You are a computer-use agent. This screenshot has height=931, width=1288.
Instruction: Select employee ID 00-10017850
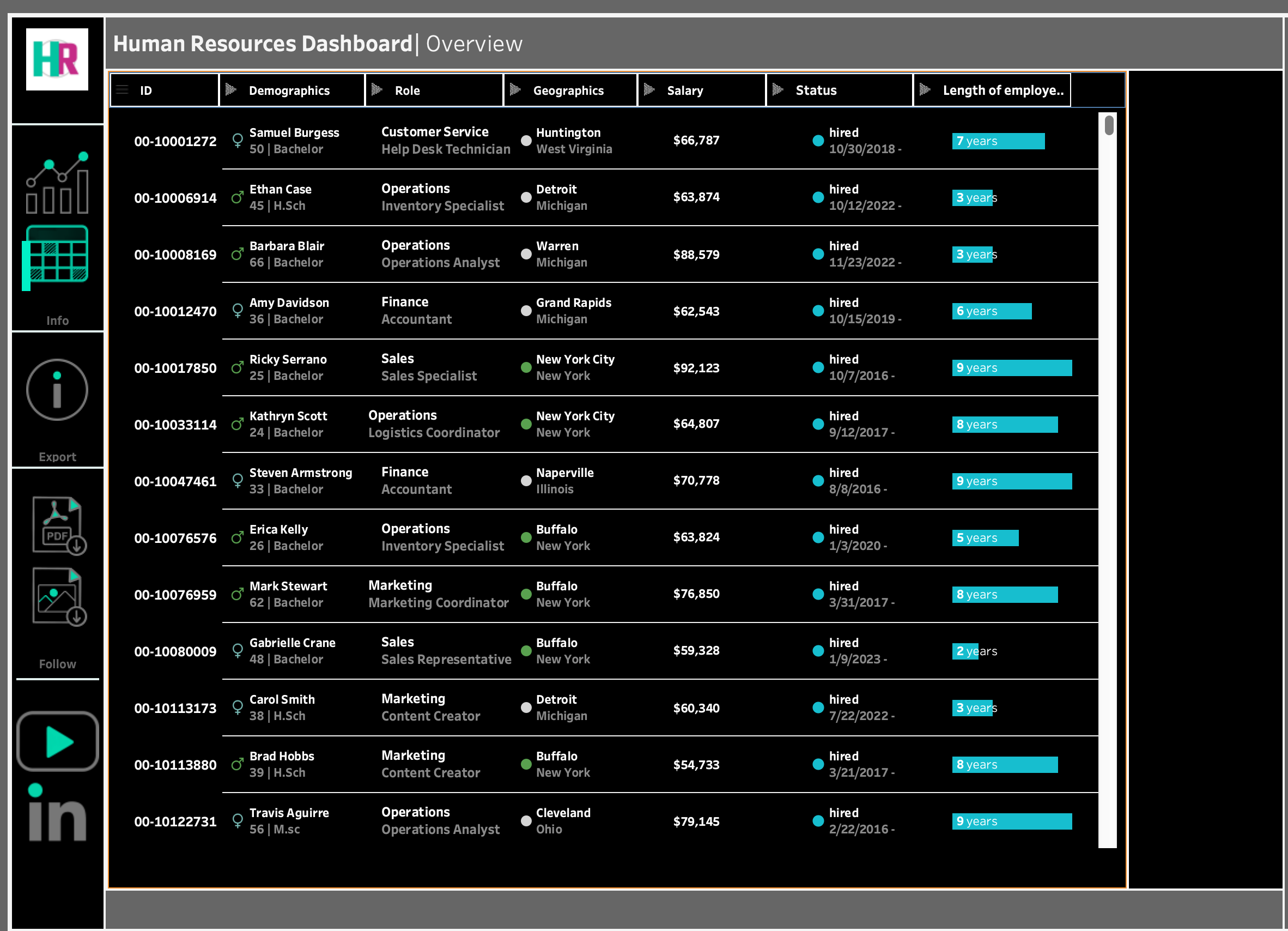click(x=175, y=368)
